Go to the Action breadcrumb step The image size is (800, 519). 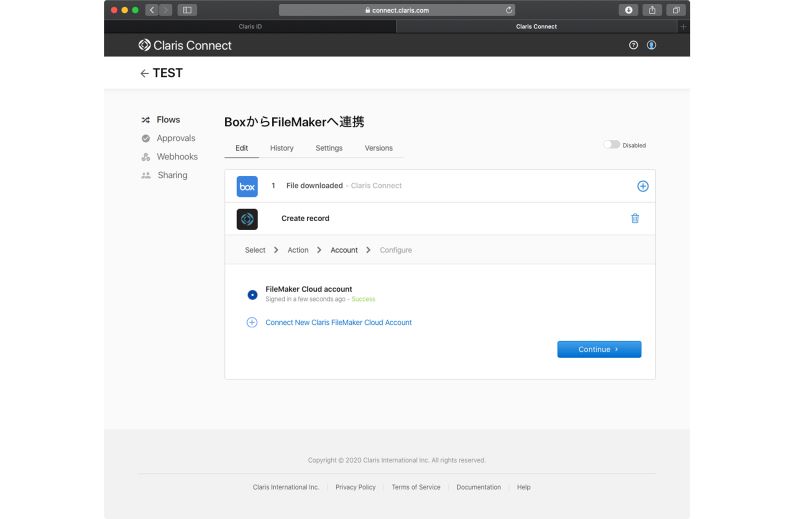[x=298, y=250]
